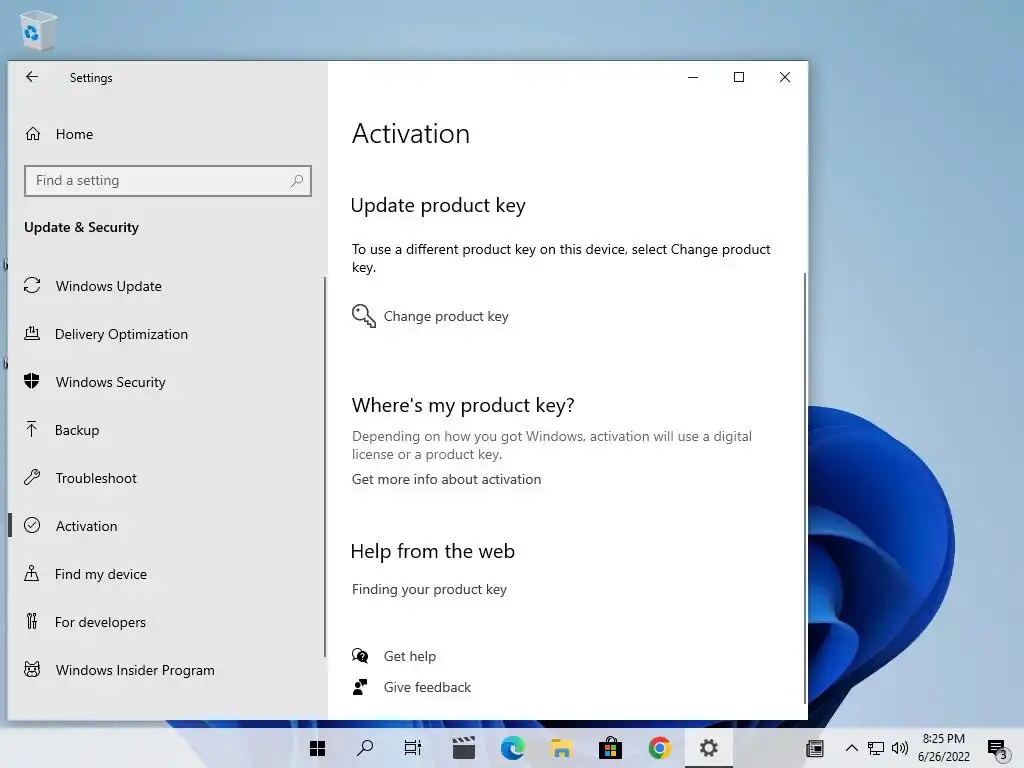
Task: Click Get help link
Action: pos(409,656)
